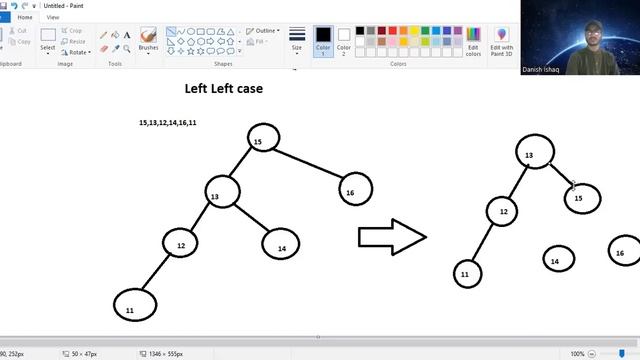The width and height of the screenshot is (640, 360).
Task: Click the Brushes icon
Action: coord(148,35)
